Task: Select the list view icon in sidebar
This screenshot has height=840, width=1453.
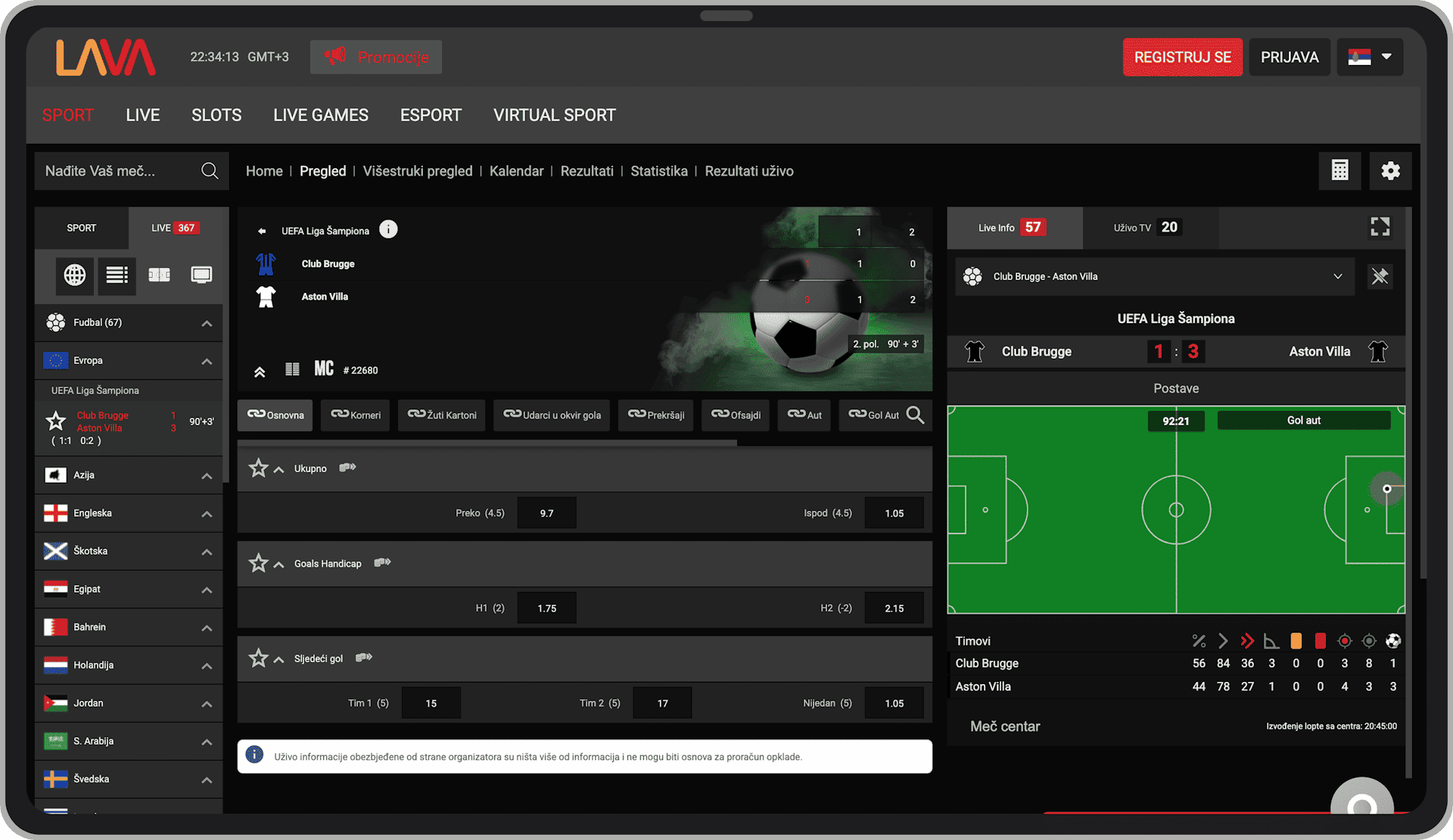Action: pos(117,275)
